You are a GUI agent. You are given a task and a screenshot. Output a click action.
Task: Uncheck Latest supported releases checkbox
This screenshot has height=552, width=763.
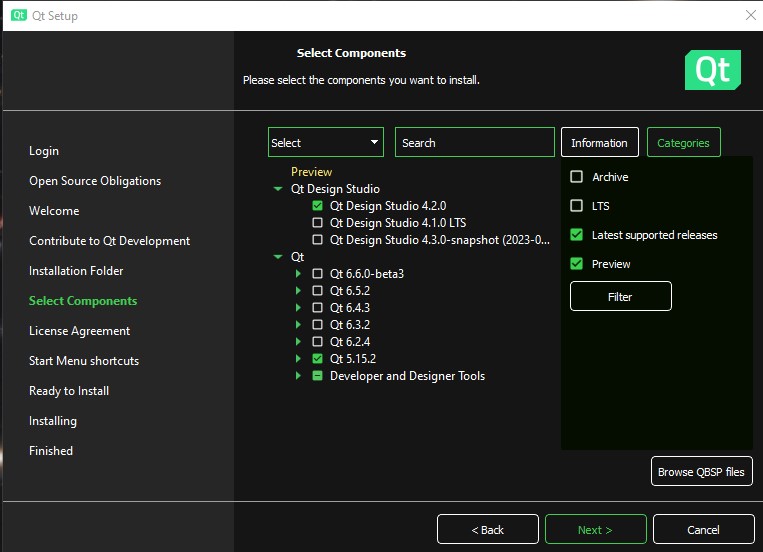tap(577, 235)
